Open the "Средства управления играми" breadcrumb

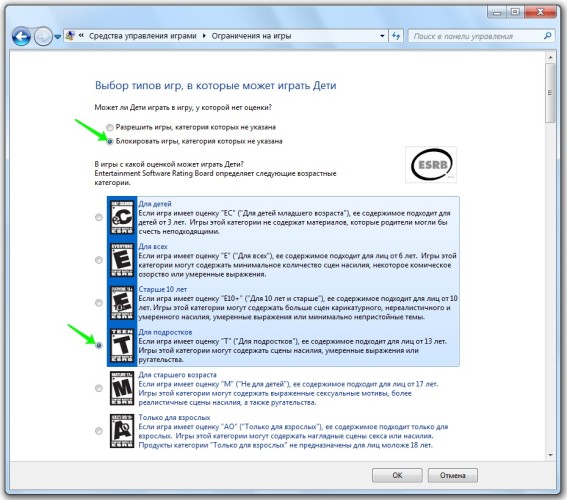coord(143,36)
